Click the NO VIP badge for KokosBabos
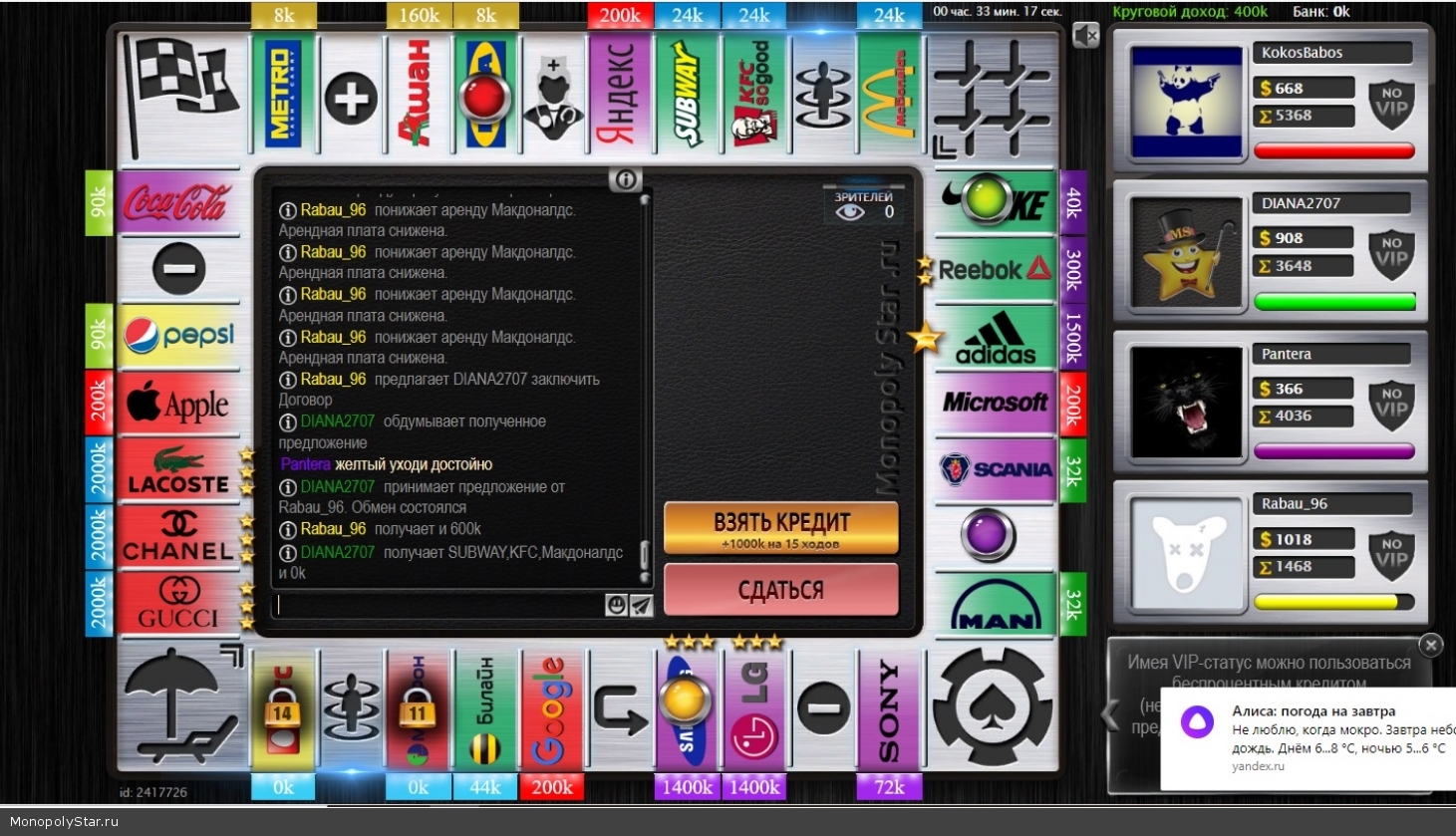The image size is (1456, 836). 1391,103
